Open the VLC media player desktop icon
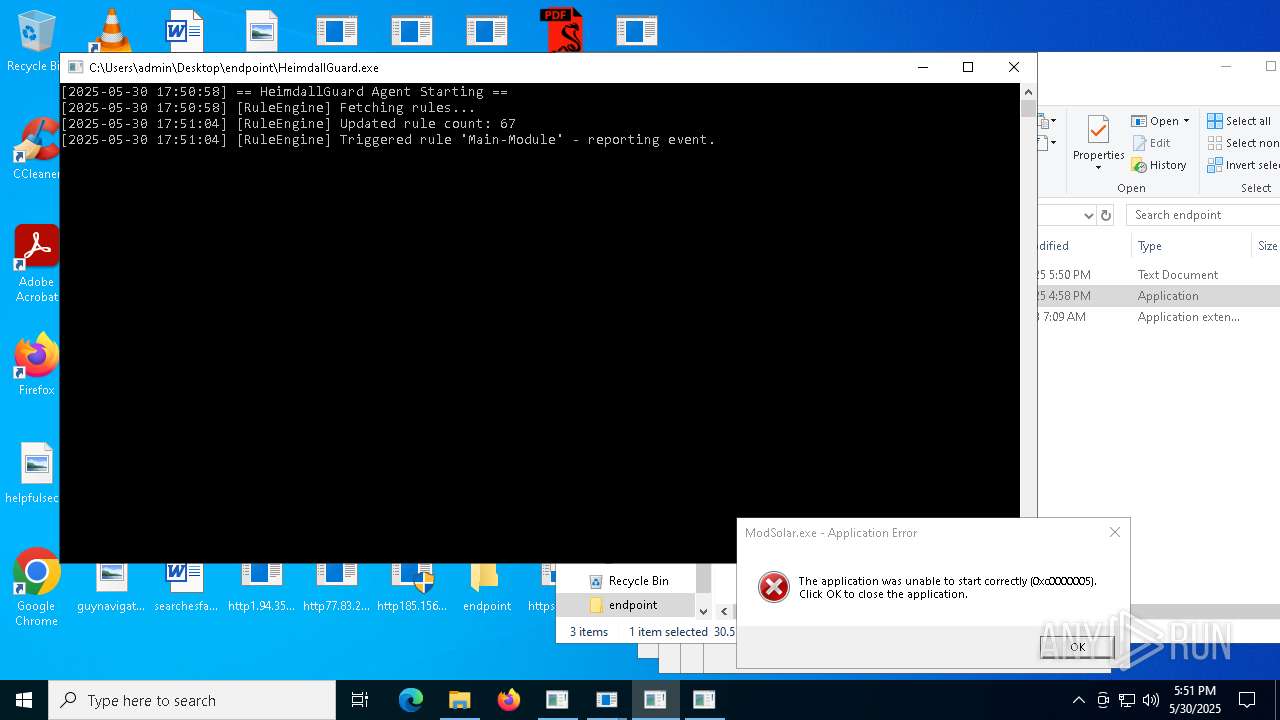 pos(110,30)
